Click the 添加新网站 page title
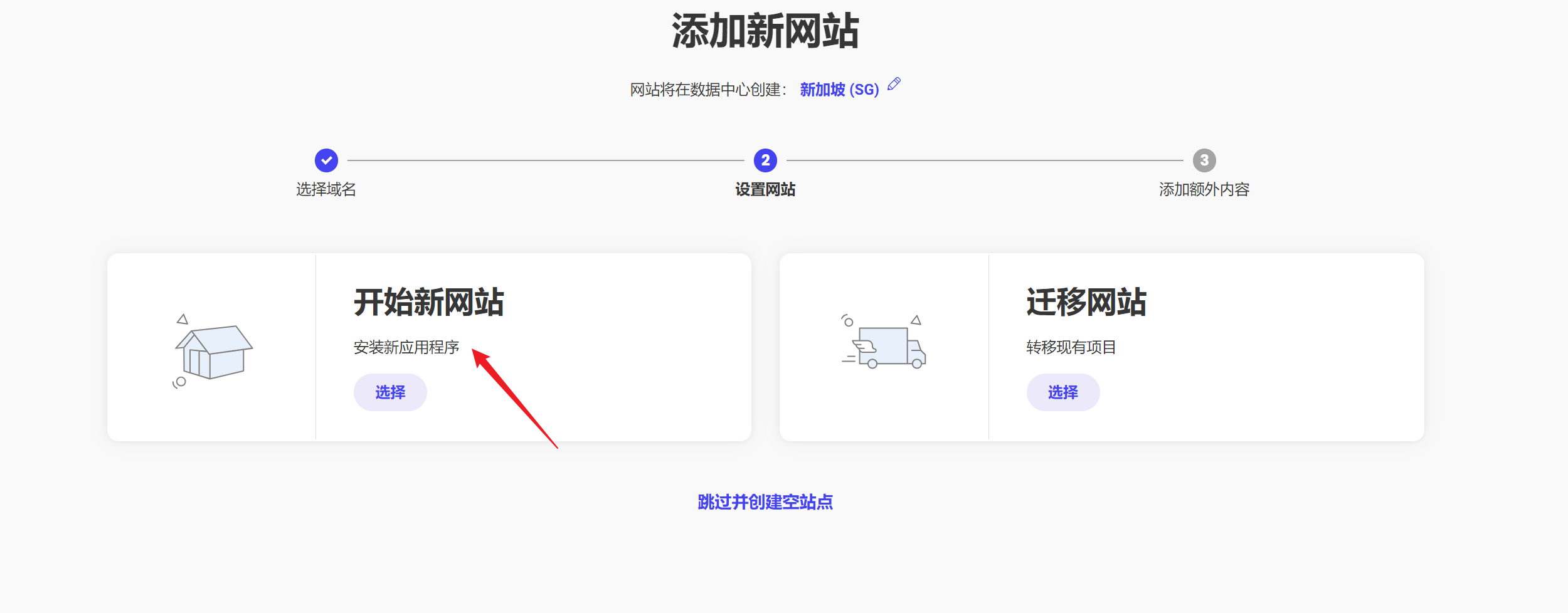The height and width of the screenshot is (613, 1568). coord(765,31)
